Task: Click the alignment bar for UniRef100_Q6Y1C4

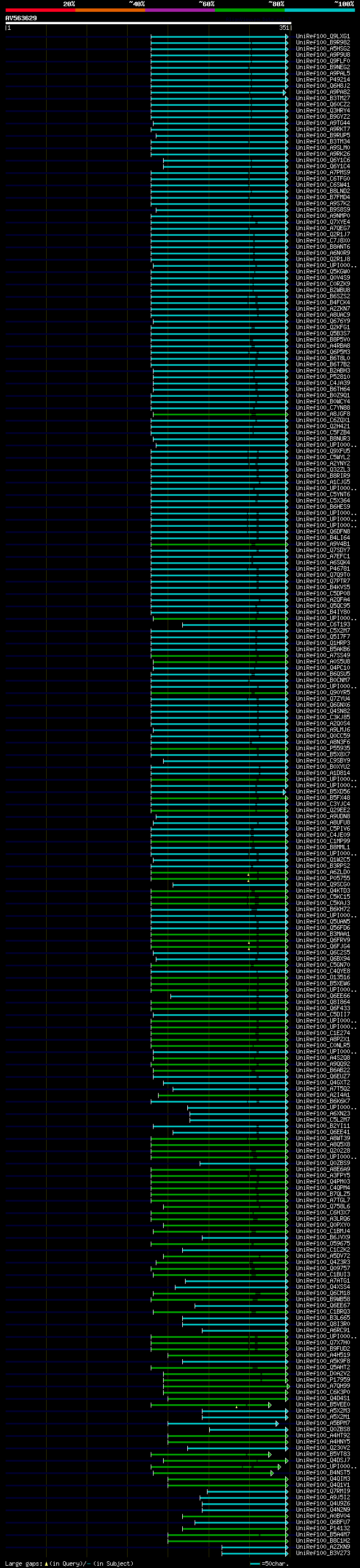Action: point(226,166)
